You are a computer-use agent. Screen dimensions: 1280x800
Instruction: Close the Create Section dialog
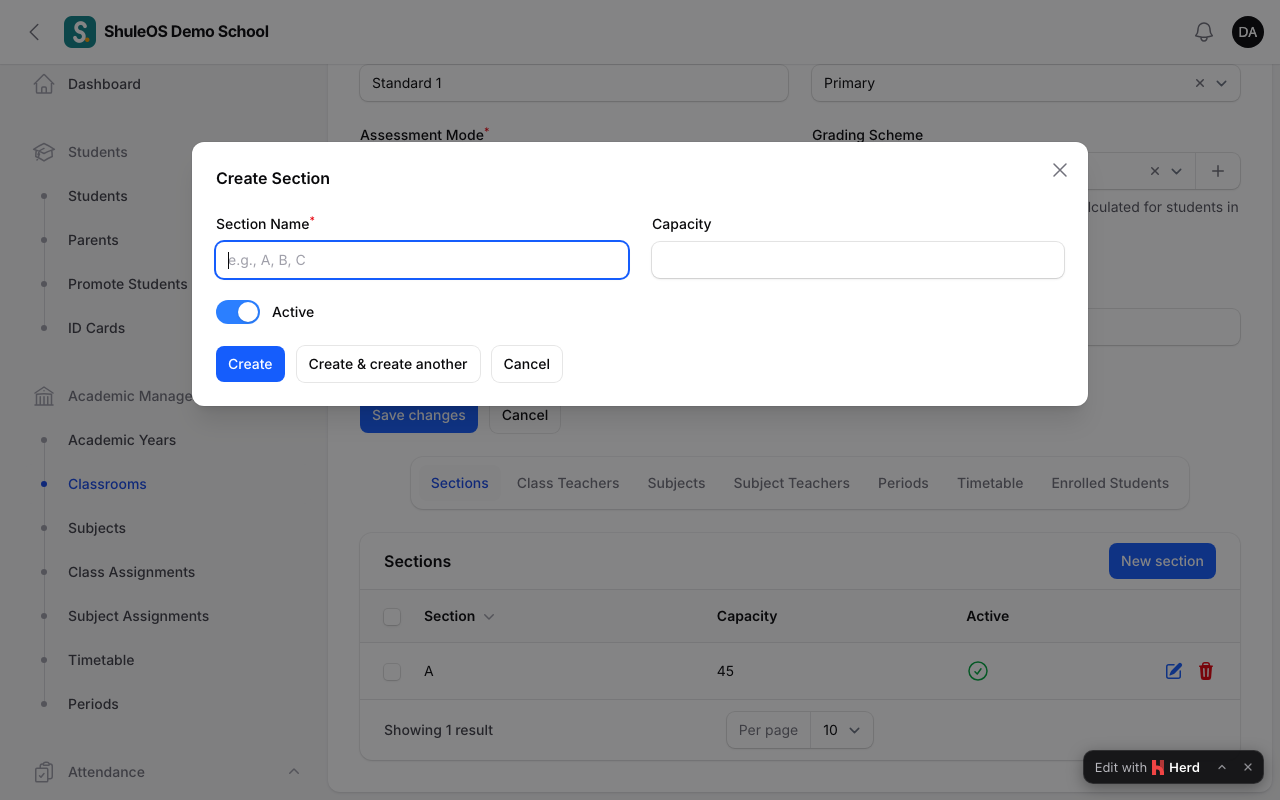(x=1060, y=170)
